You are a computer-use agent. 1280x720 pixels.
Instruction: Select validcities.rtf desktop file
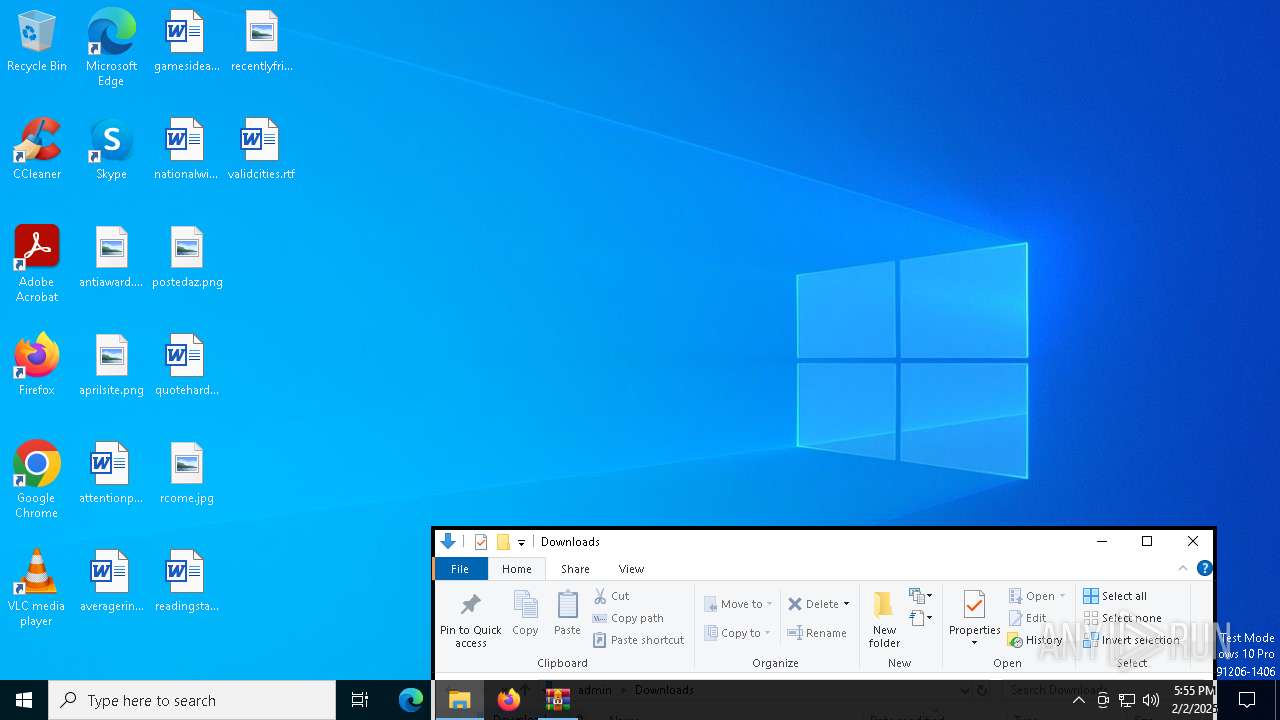click(x=261, y=149)
